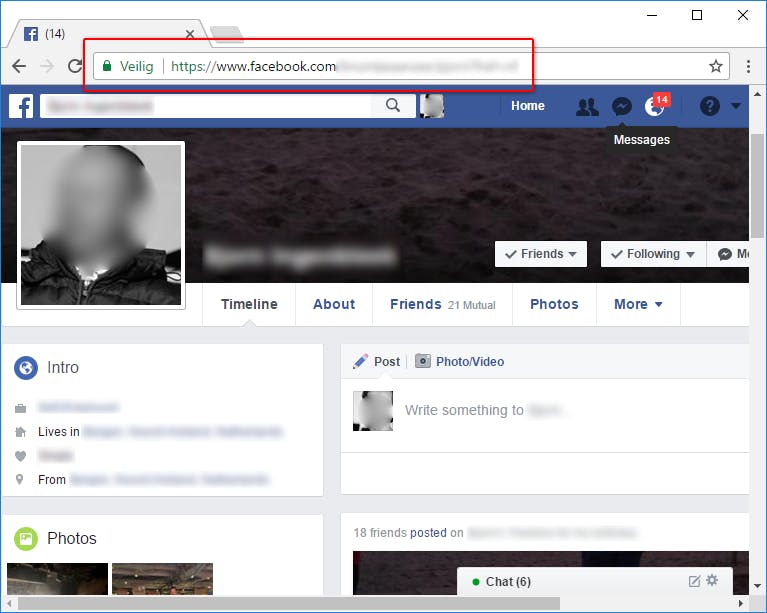Open a new tab button
This screenshot has height=613, width=767.
point(226,34)
